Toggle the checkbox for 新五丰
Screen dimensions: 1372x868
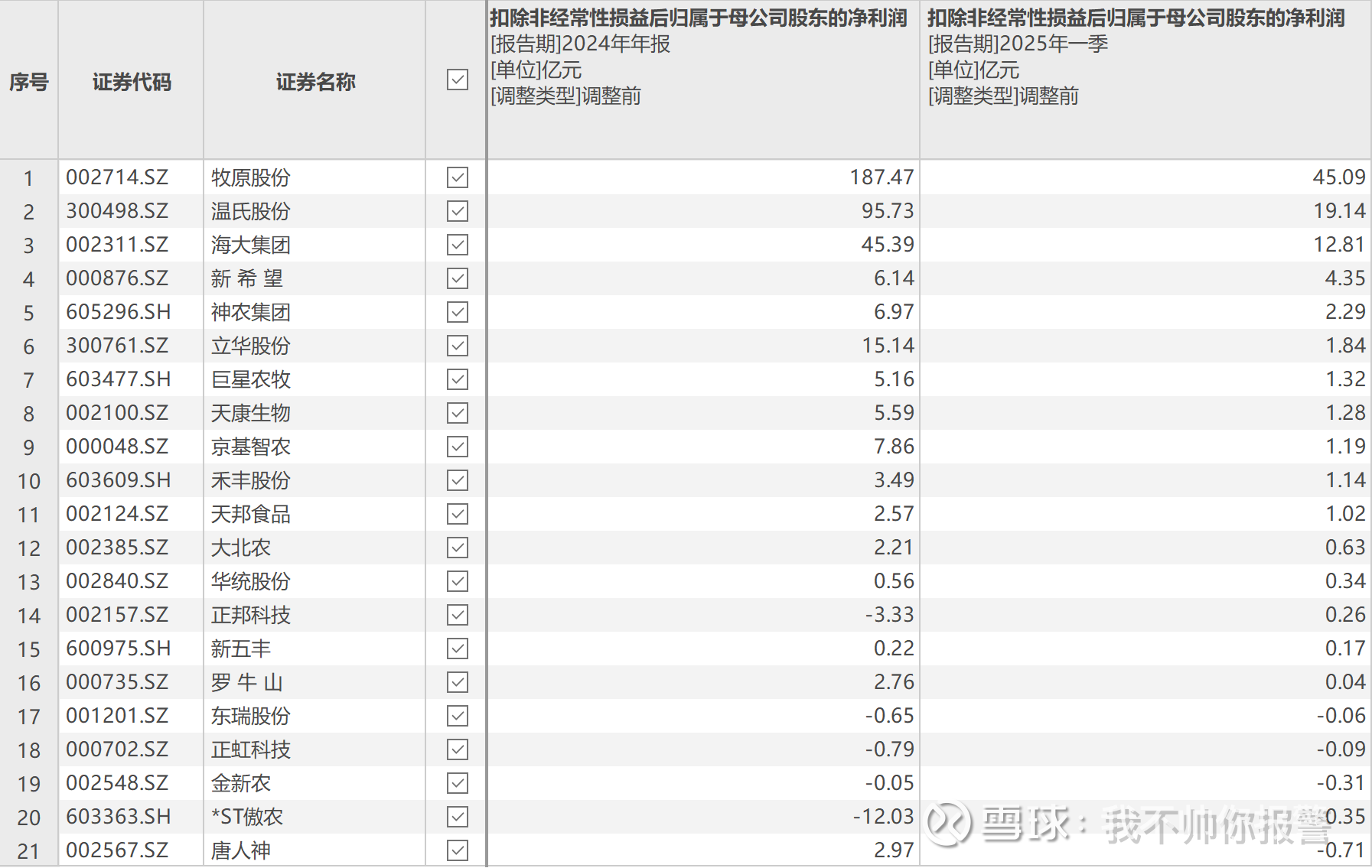point(458,649)
